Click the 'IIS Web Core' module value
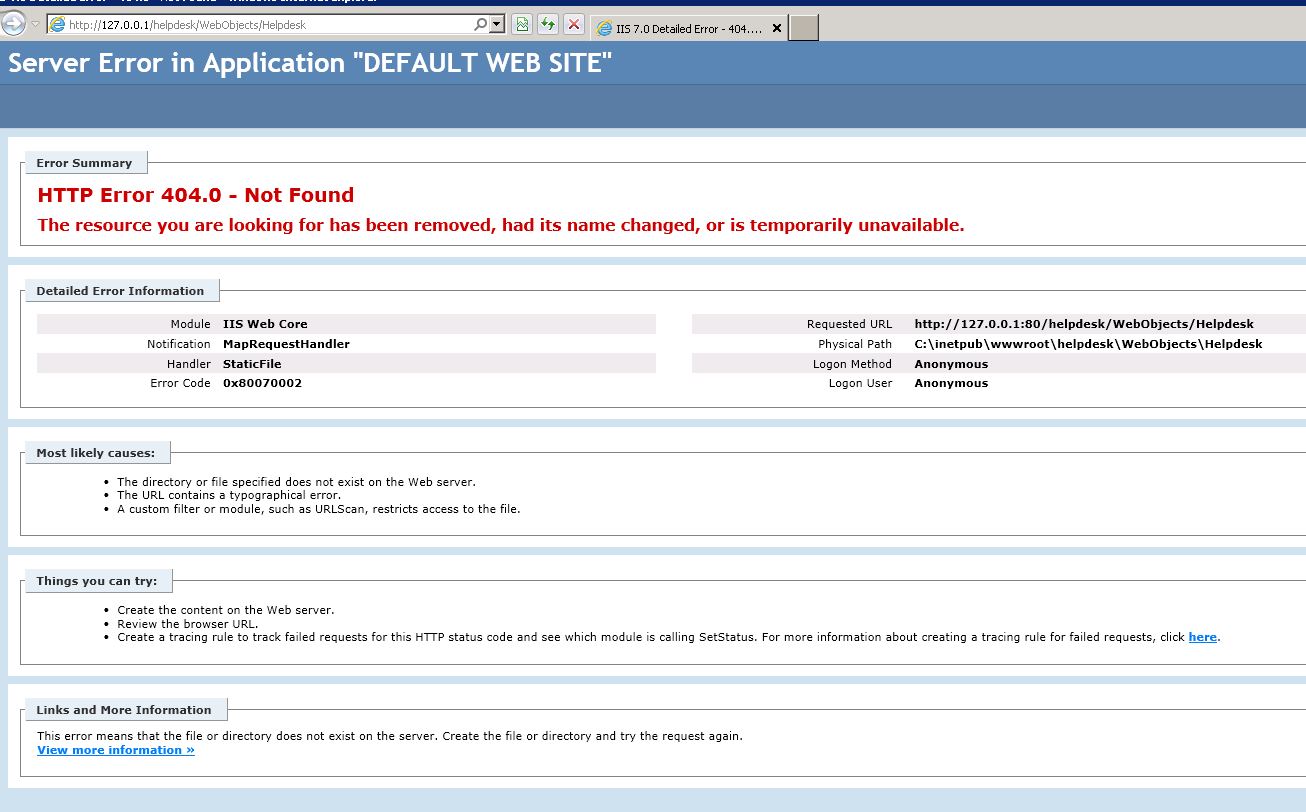Viewport: 1306px width, 812px height. point(265,324)
